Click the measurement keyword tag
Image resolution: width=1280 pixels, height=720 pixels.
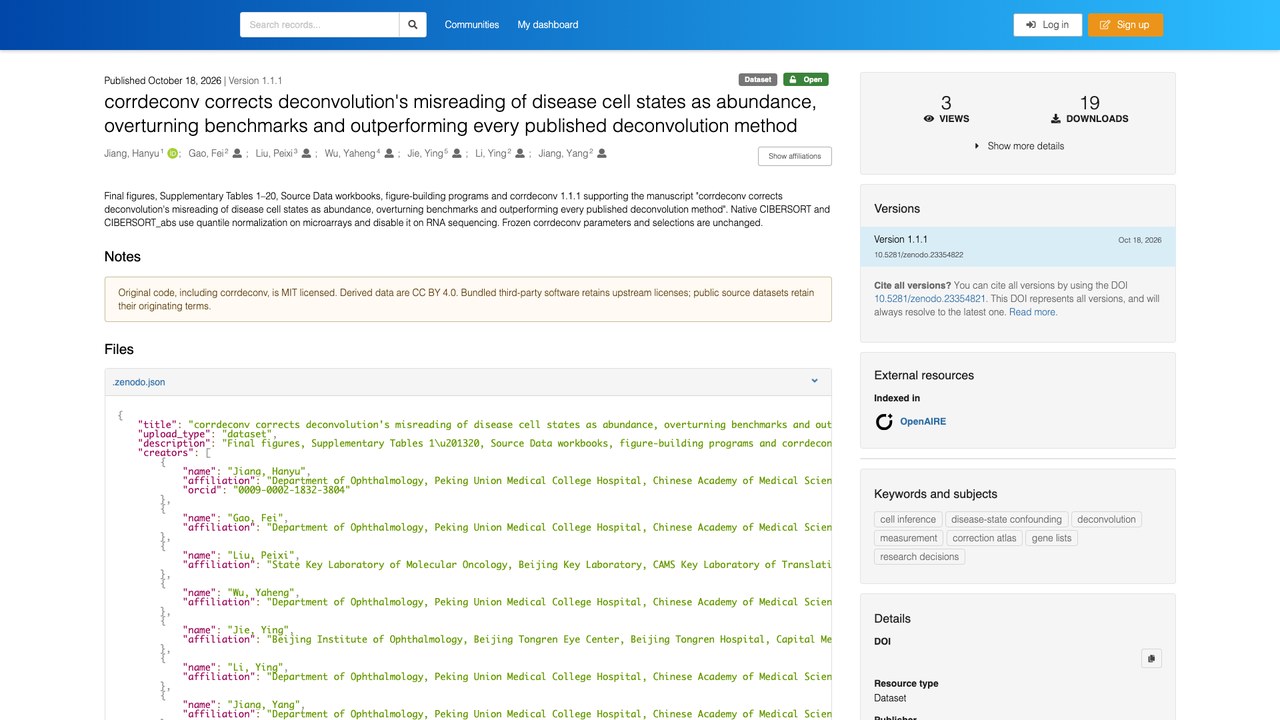coord(909,538)
